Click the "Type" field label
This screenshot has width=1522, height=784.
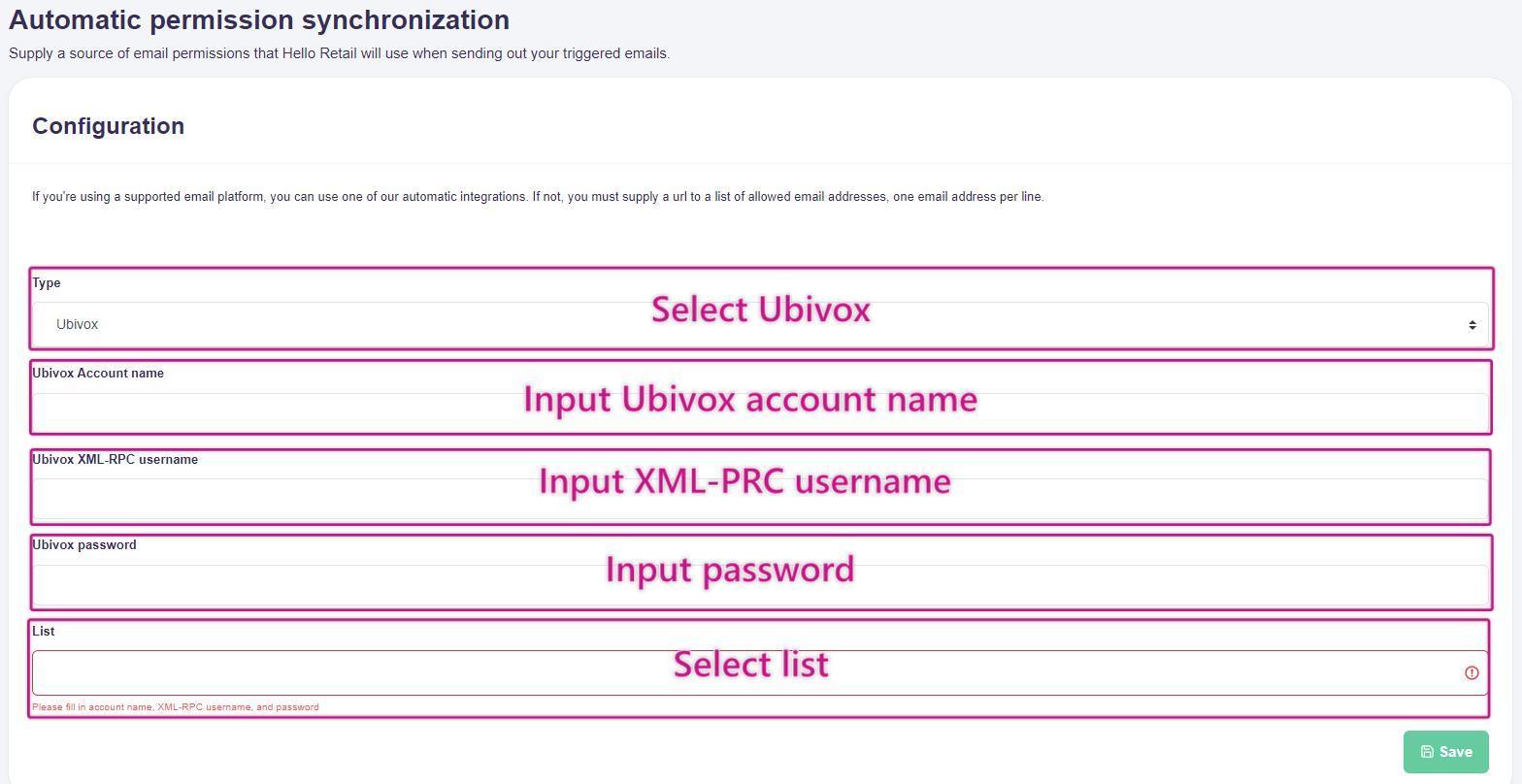47,283
